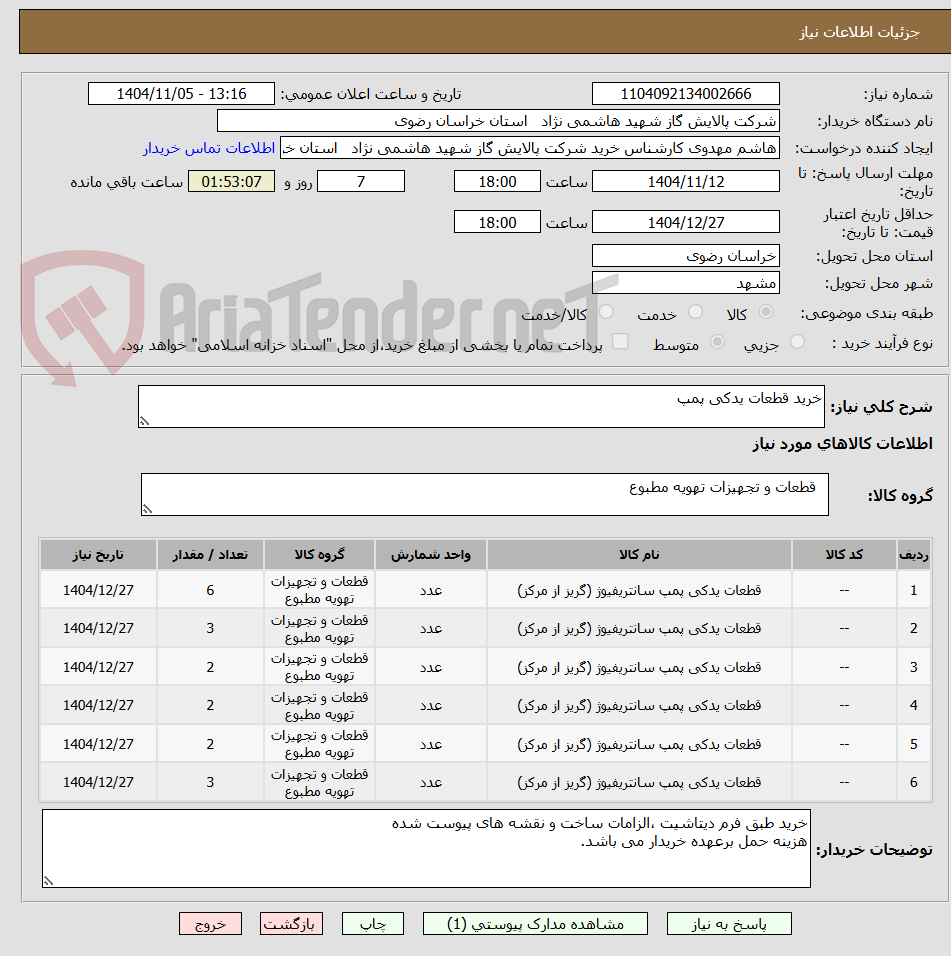Click the ردیف column header
Viewport: 951px width, 956px height.
point(914,555)
